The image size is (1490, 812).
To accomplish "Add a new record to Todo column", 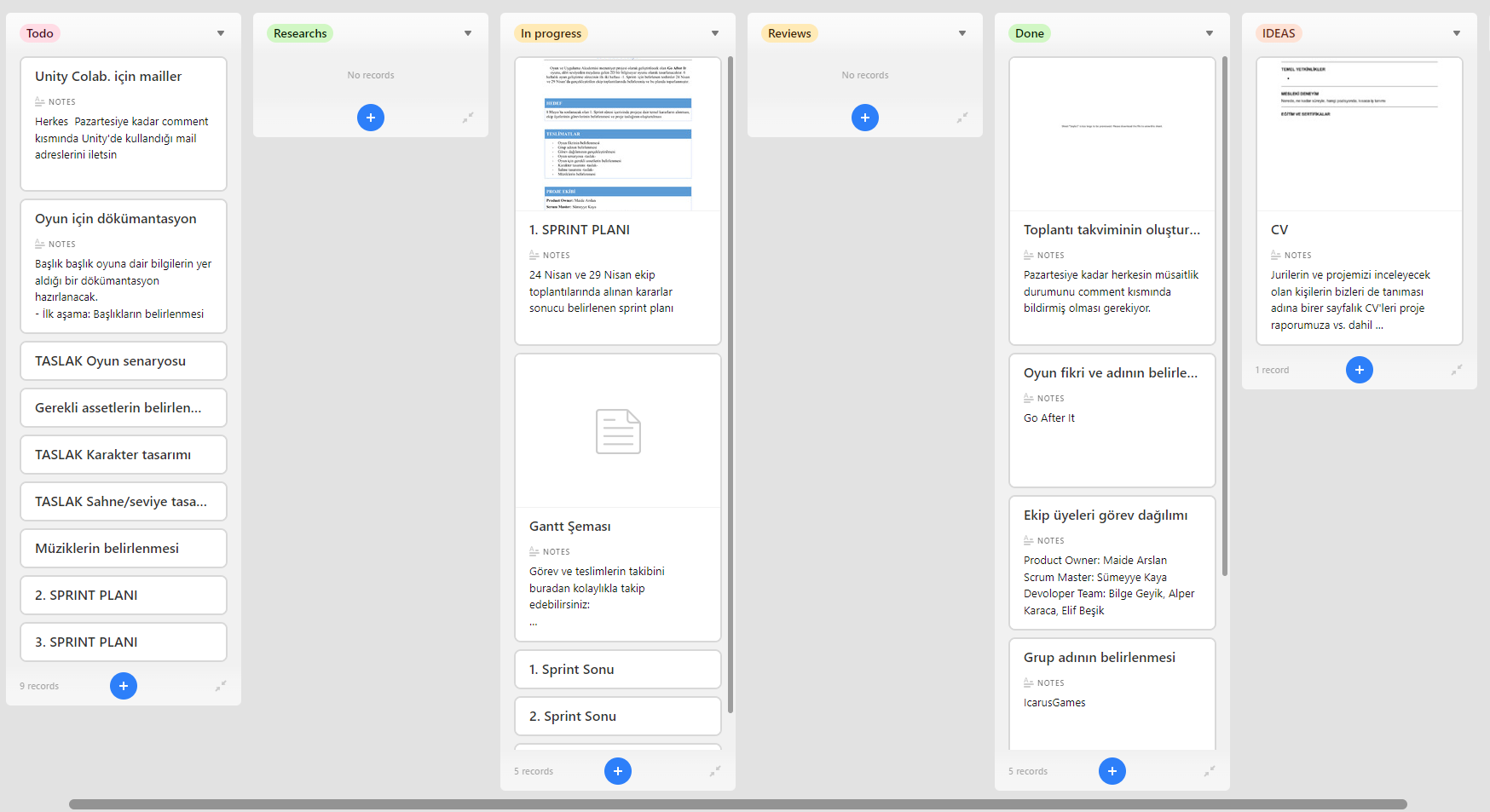I will click(x=124, y=686).
